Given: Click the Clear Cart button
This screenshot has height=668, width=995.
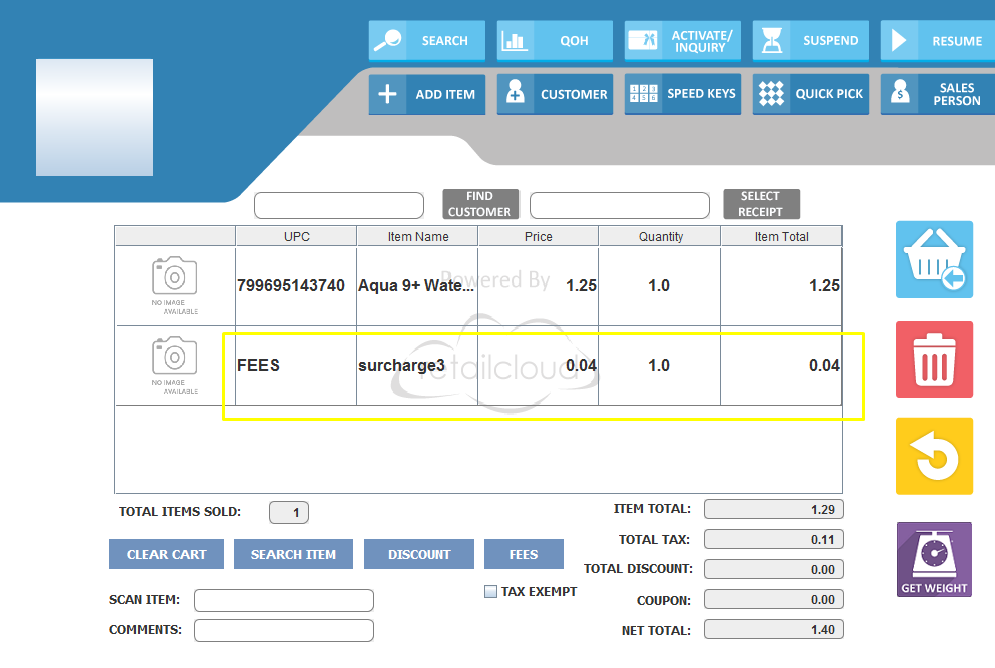Looking at the screenshot, I should pyautogui.click(x=166, y=554).
